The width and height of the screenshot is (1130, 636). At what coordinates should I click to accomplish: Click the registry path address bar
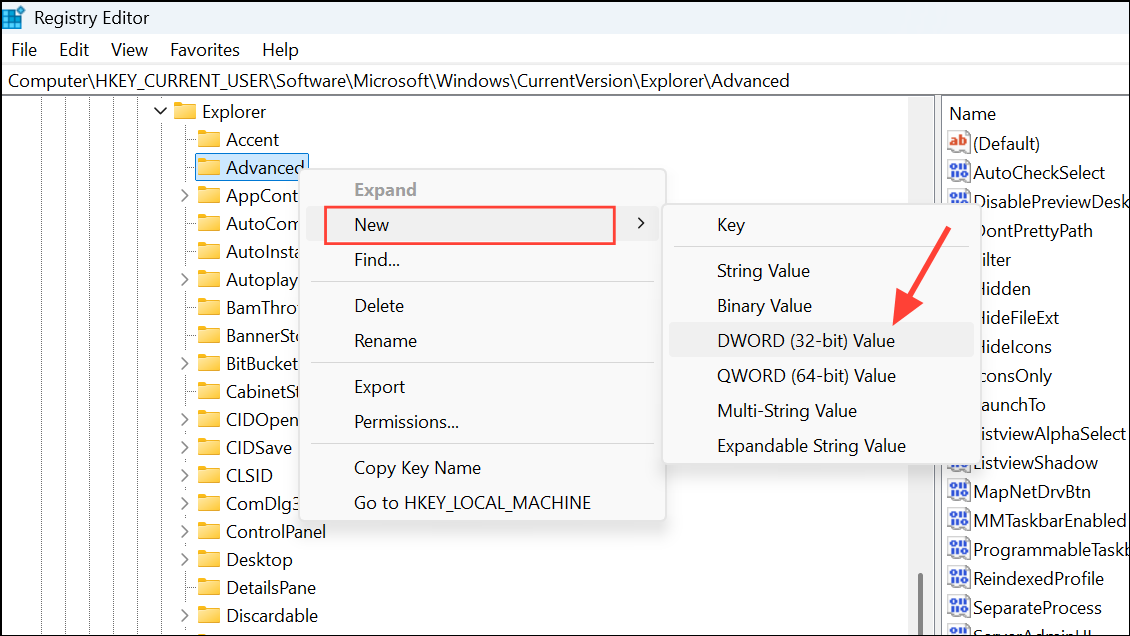pos(398,80)
